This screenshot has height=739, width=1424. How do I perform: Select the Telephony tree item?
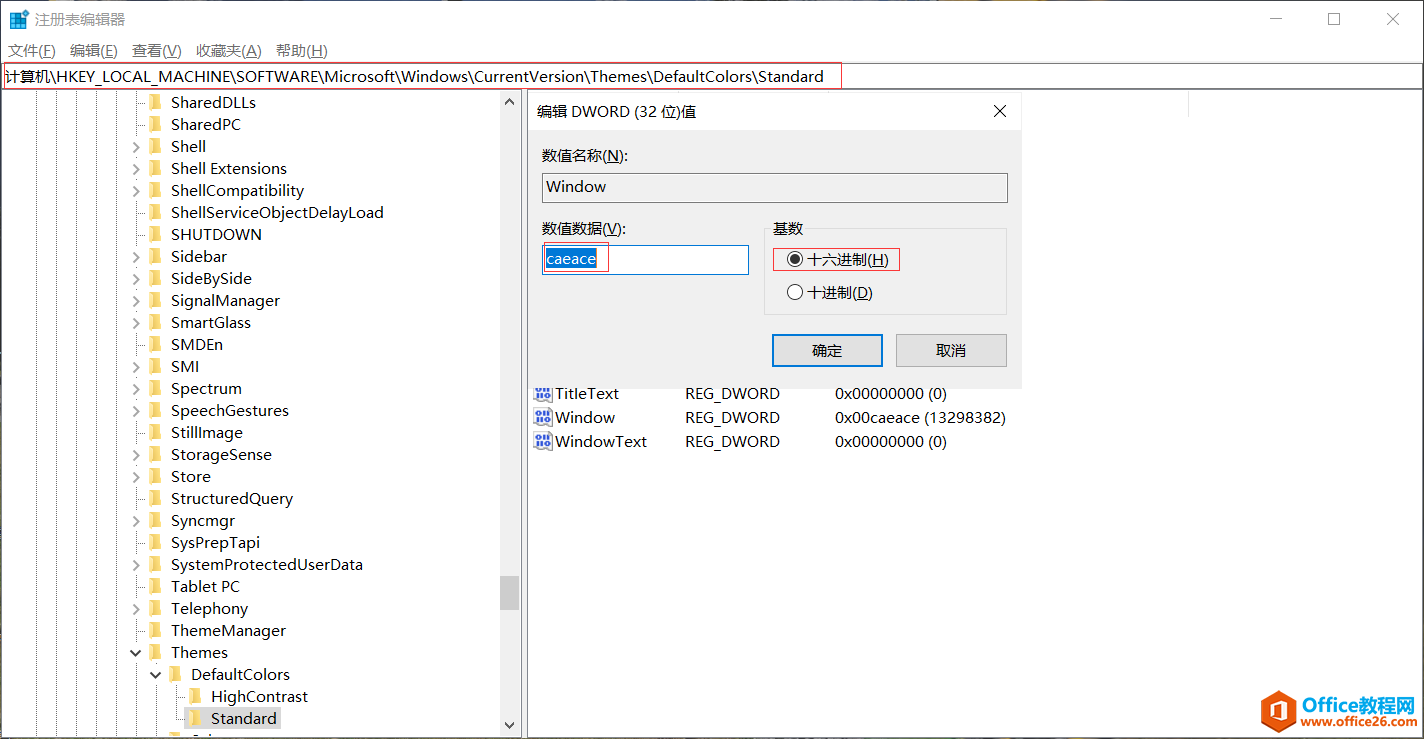coord(209,608)
